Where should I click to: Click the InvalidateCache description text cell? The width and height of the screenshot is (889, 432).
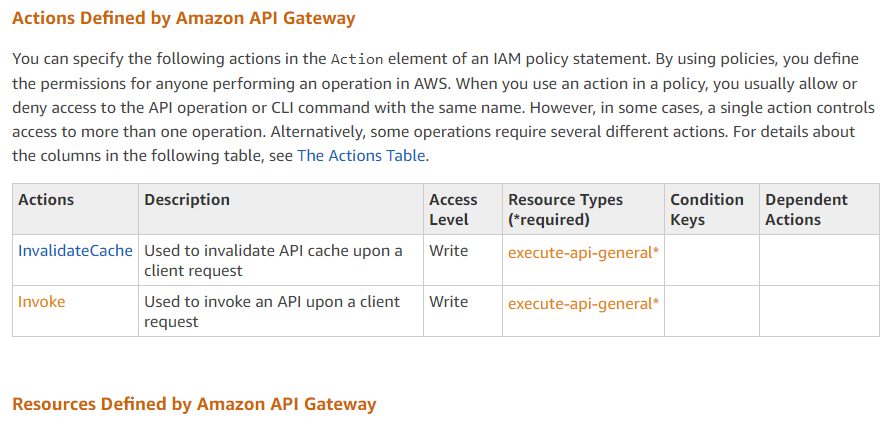[x=273, y=260]
